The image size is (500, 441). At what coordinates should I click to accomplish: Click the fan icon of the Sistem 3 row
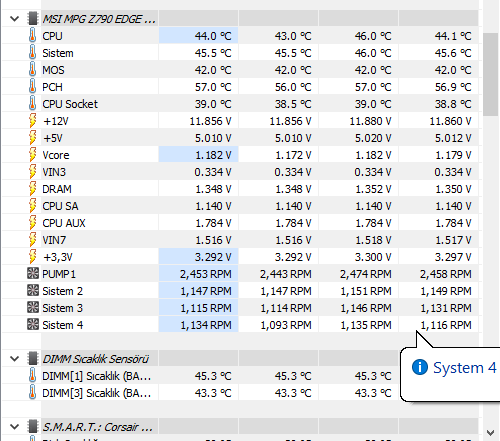click(33, 308)
